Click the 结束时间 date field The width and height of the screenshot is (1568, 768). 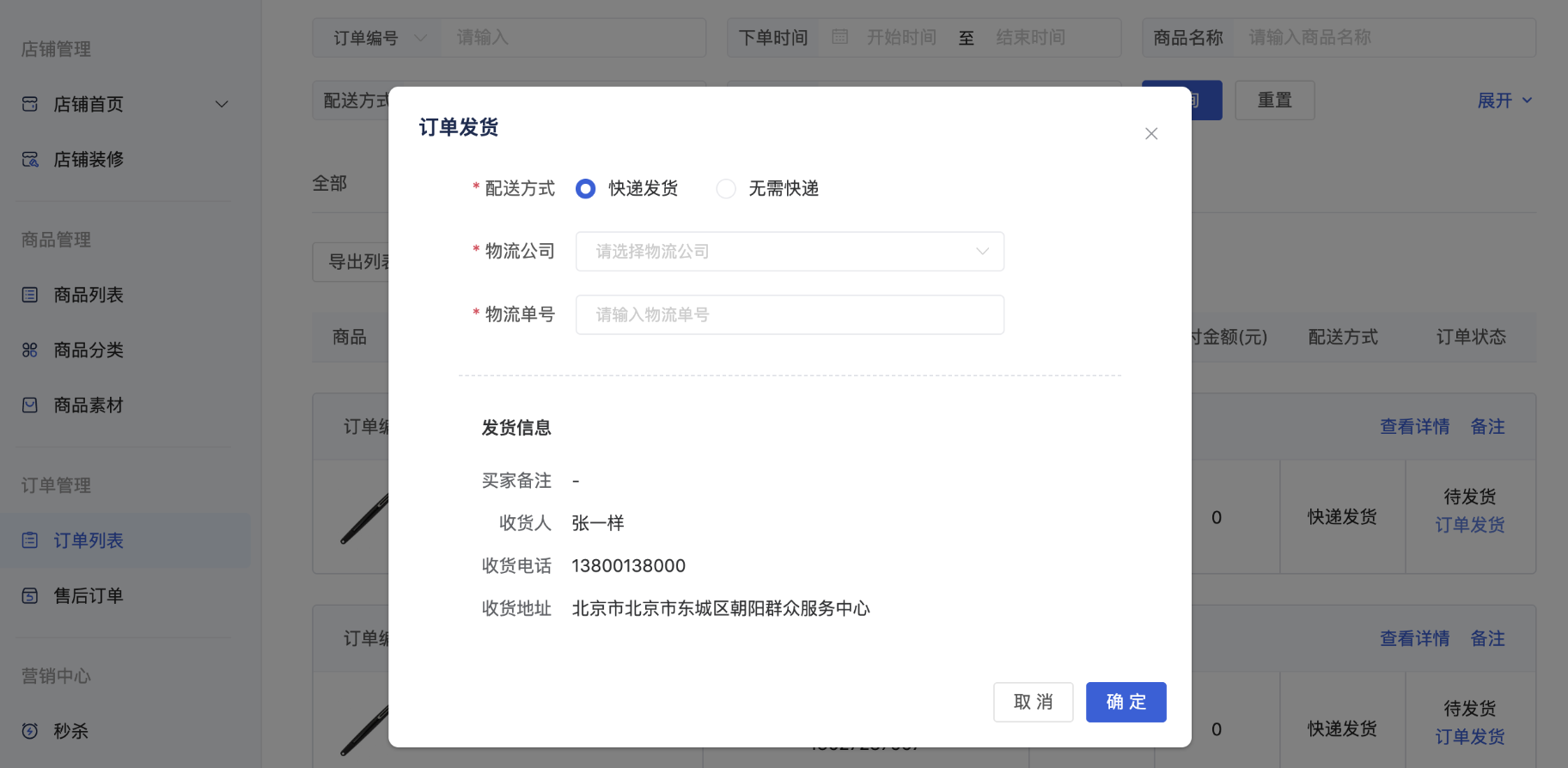1031,38
